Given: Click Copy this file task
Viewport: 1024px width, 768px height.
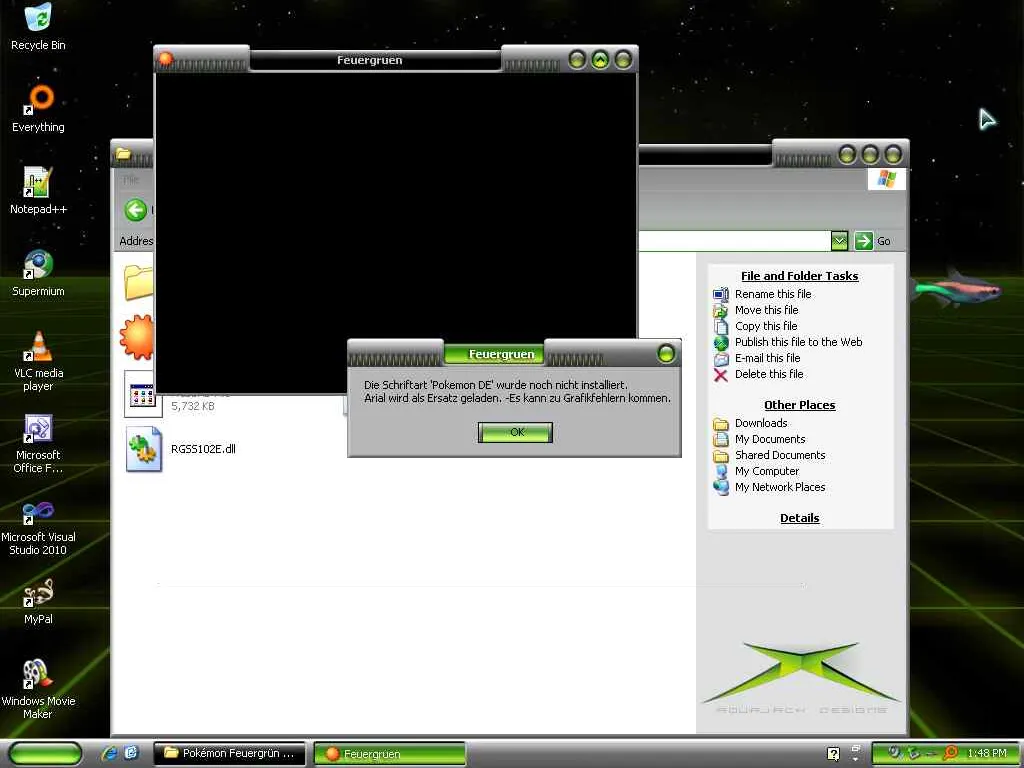Looking at the screenshot, I should (765, 326).
